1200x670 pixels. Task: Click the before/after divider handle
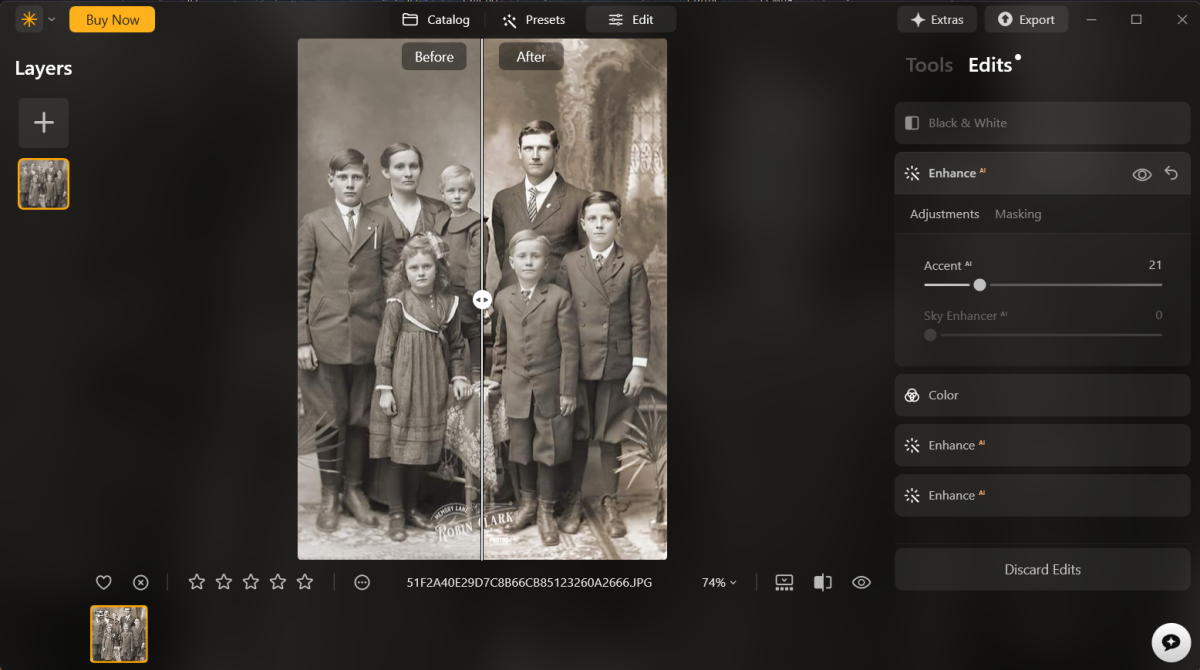482,299
